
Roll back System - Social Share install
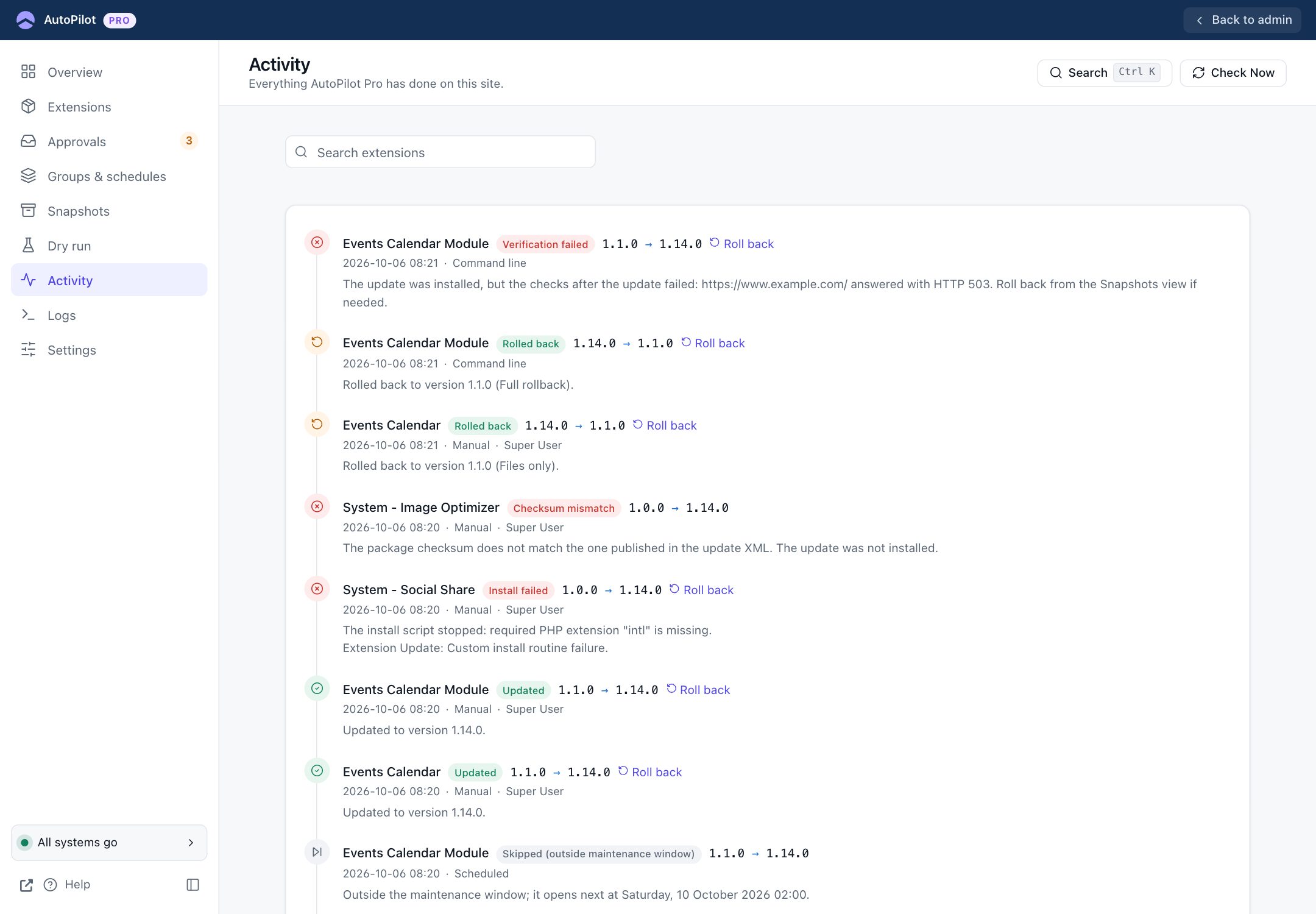coord(701,590)
